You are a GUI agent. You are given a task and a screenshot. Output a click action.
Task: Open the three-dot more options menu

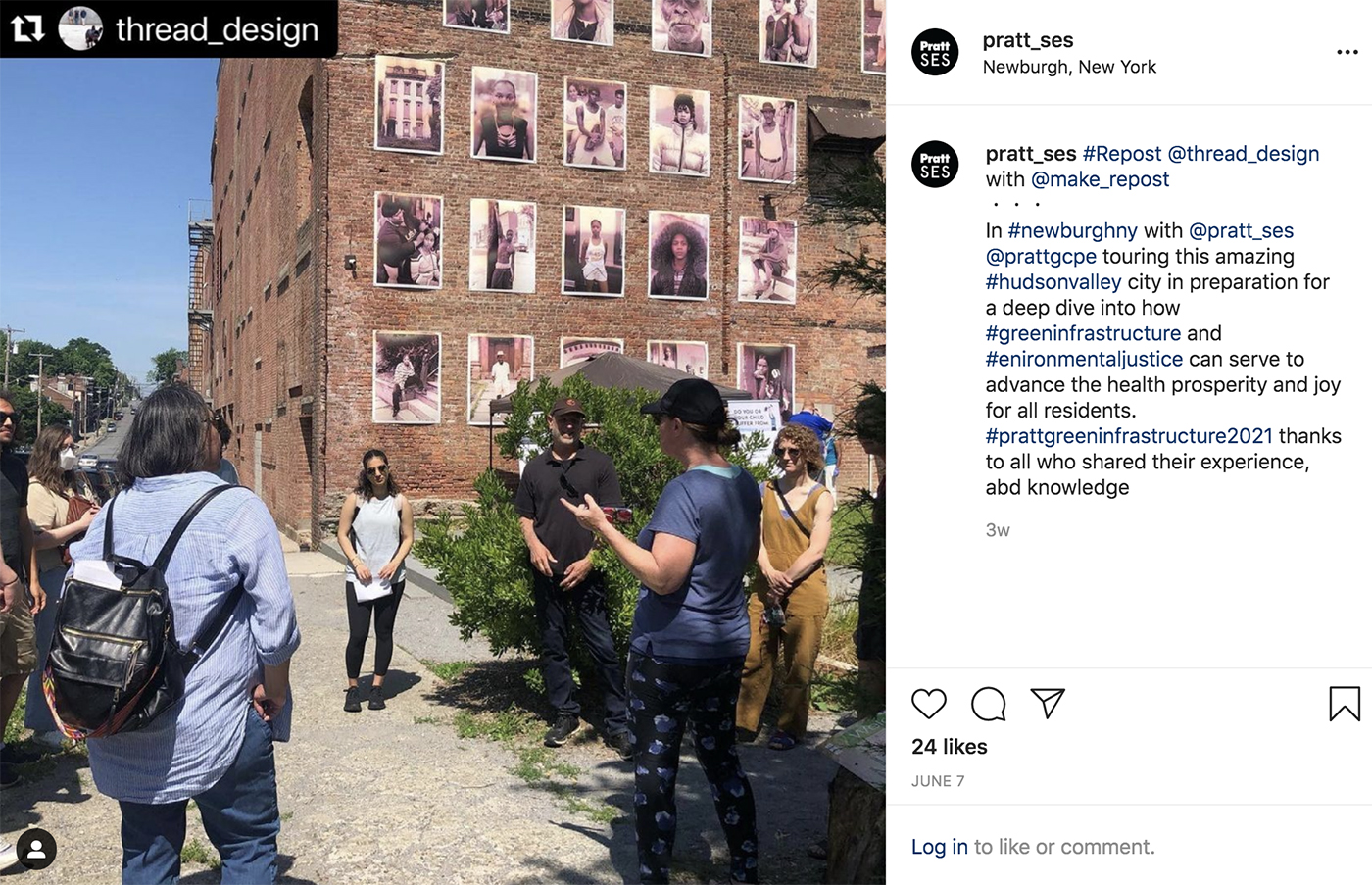coord(1347,52)
